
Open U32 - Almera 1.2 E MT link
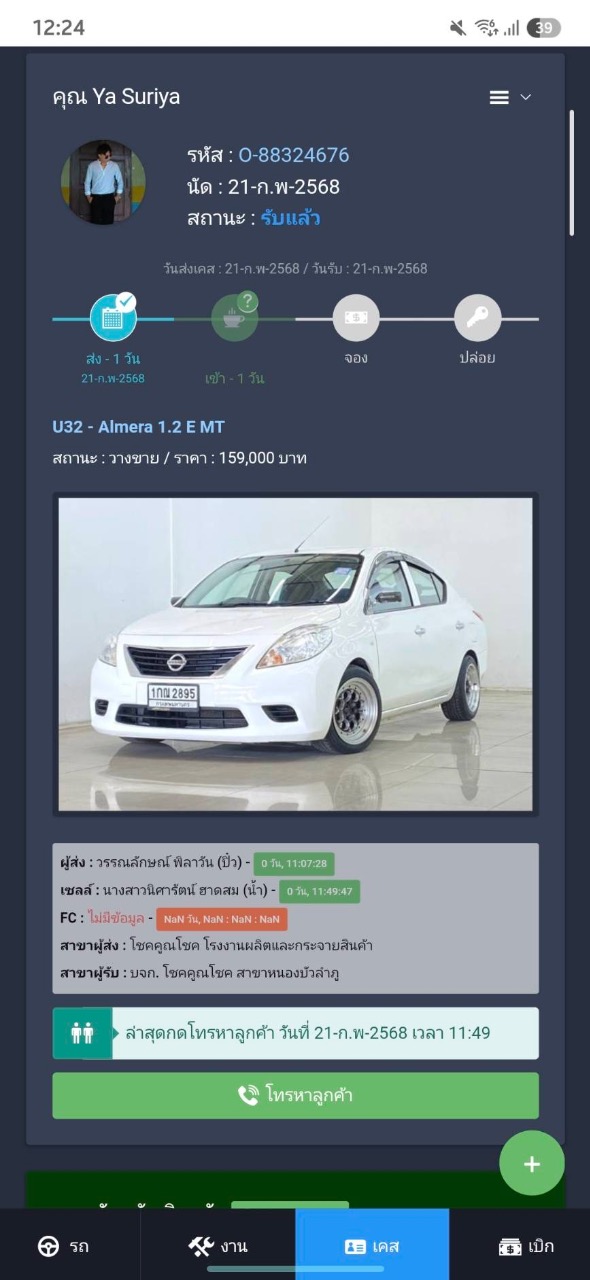(x=138, y=427)
